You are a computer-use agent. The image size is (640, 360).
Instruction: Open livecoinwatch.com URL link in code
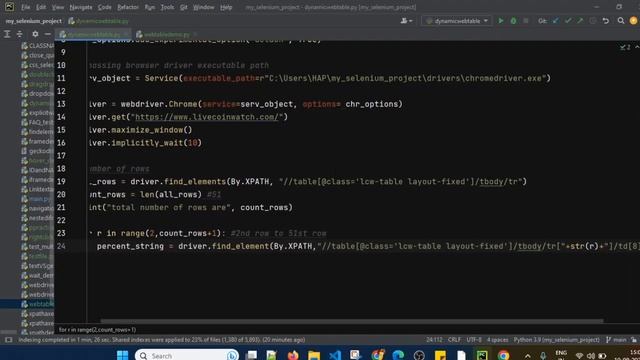(x=207, y=117)
